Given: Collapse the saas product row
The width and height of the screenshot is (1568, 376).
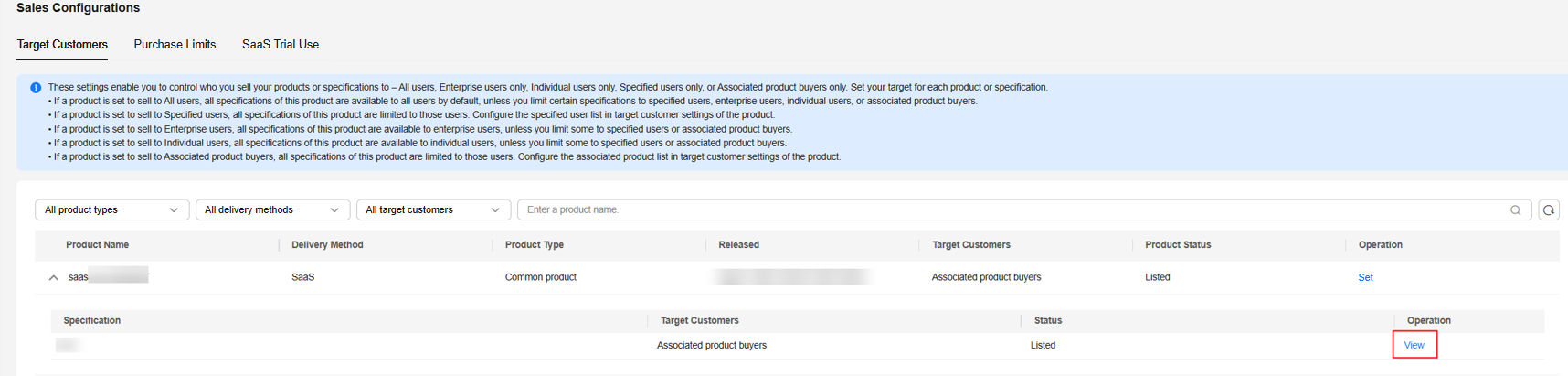Looking at the screenshot, I should [x=53, y=277].
